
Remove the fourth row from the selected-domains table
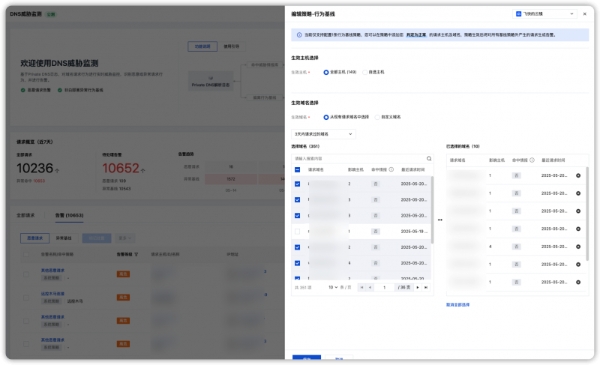578,229
